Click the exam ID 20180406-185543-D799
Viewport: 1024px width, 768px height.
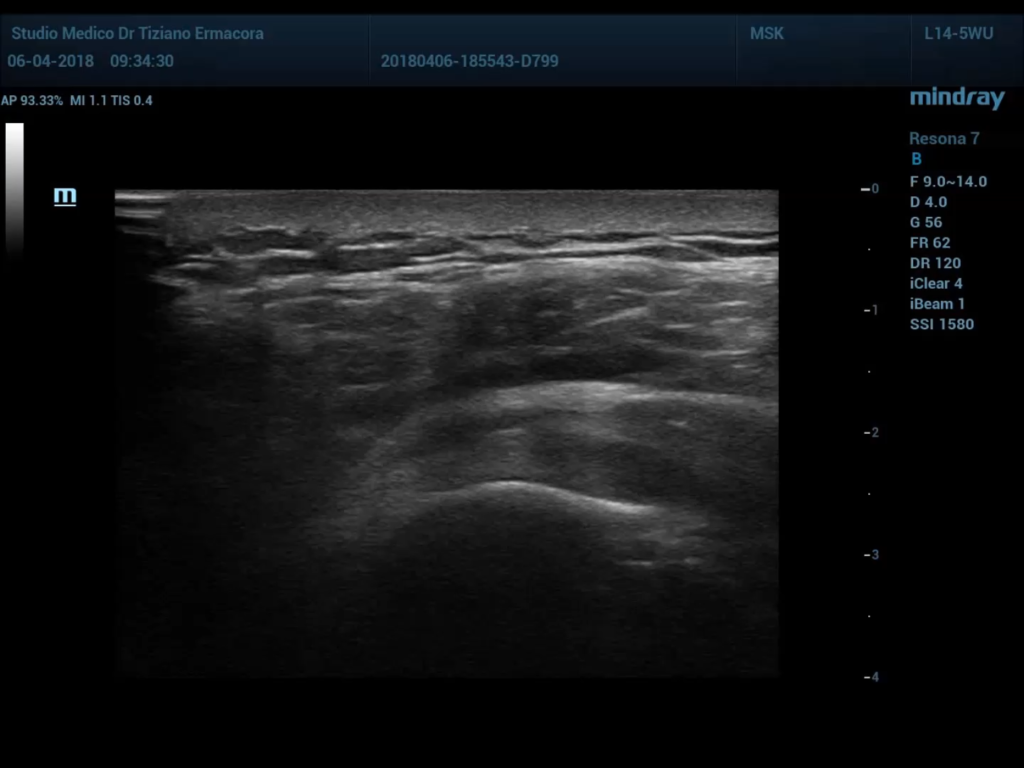tap(469, 61)
